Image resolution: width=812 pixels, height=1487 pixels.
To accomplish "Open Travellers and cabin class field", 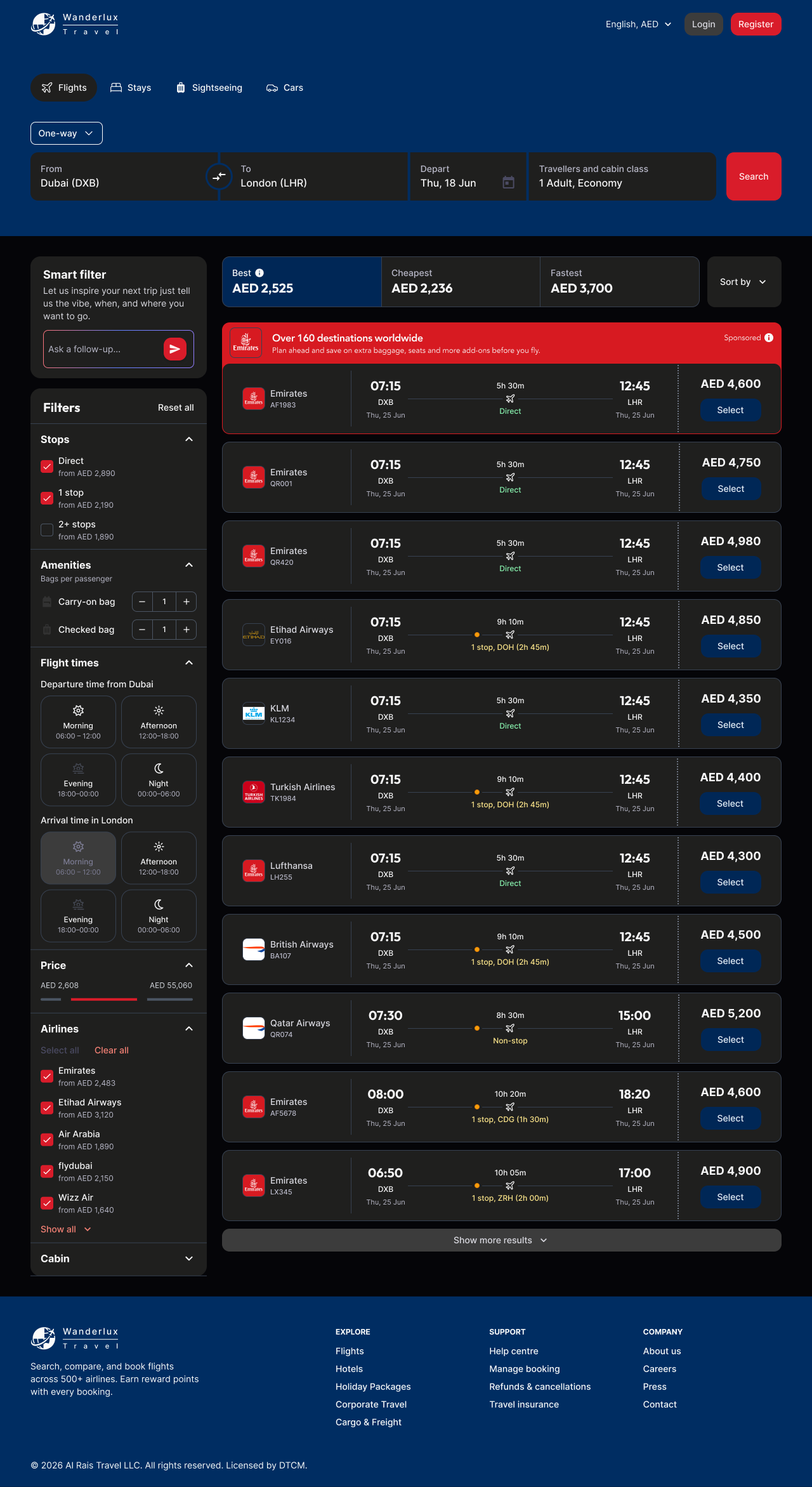I will pyautogui.click(x=622, y=176).
